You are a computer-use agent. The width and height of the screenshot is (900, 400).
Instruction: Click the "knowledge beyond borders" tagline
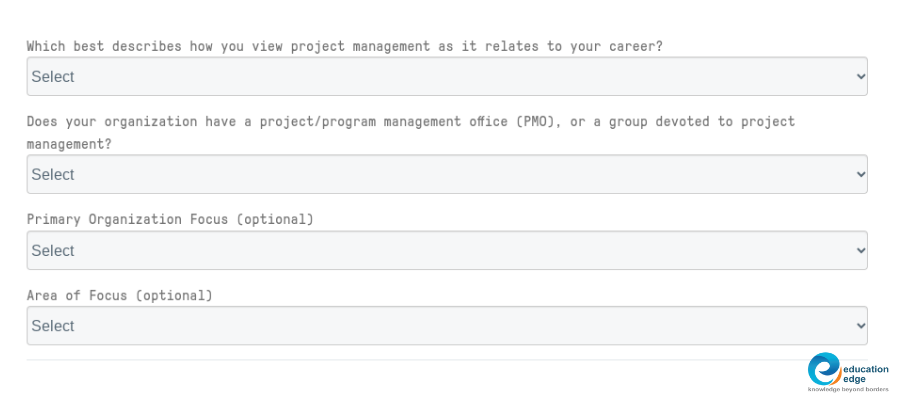pos(848,389)
